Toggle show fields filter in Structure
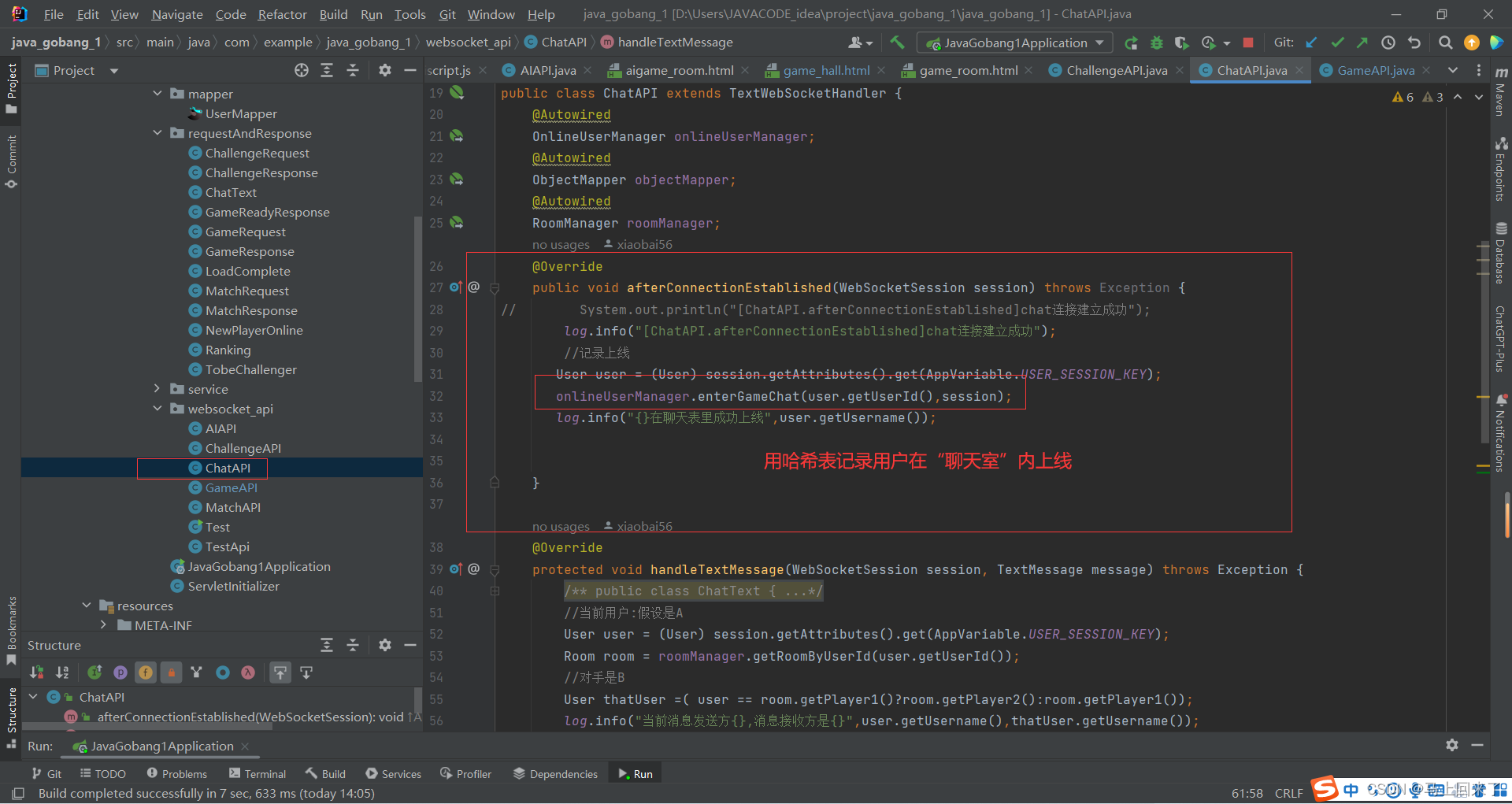The height and width of the screenshot is (804, 1512). (x=146, y=672)
